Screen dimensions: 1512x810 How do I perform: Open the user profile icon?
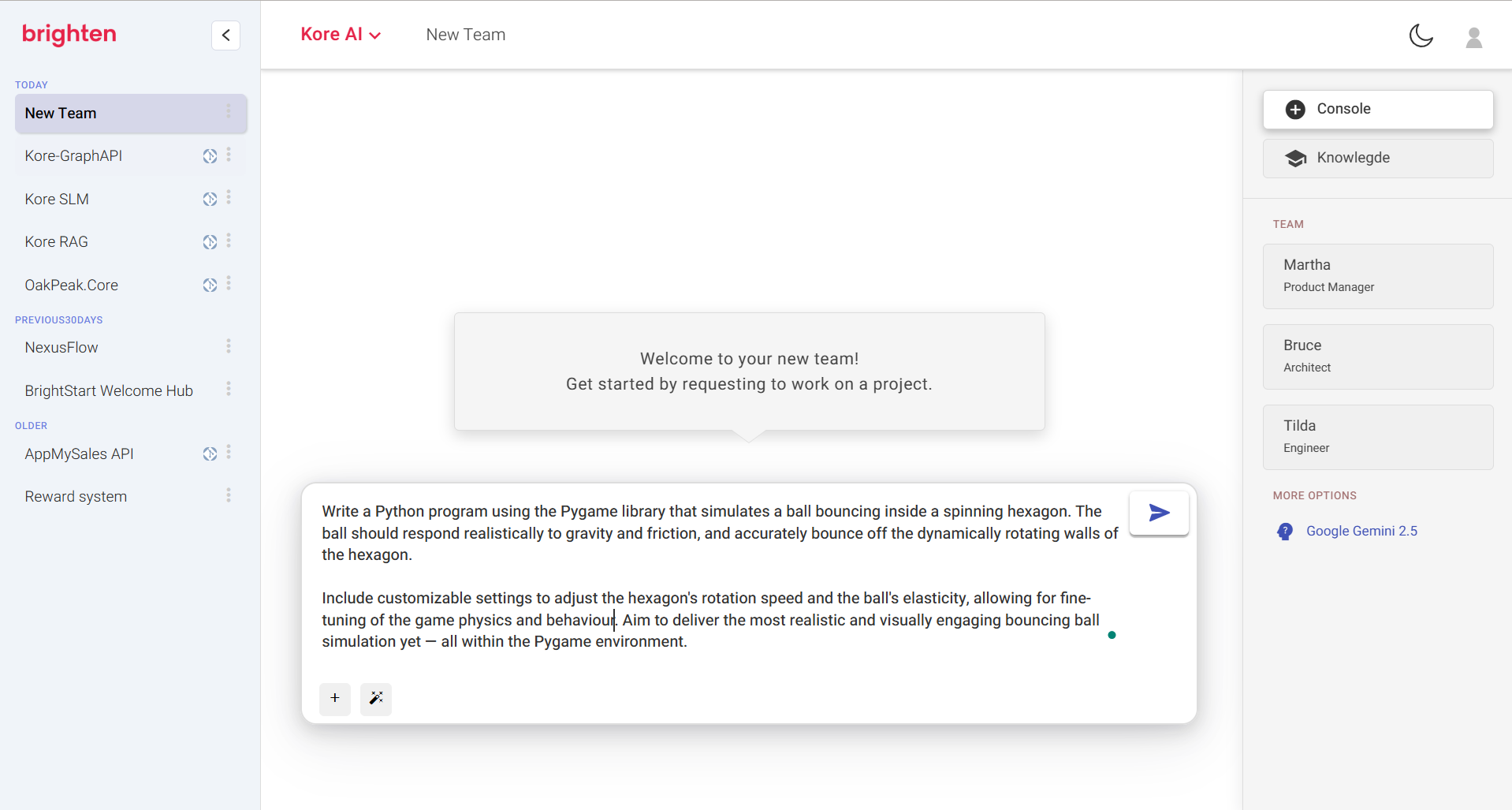pyautogui.click(x=1473, y=36)
